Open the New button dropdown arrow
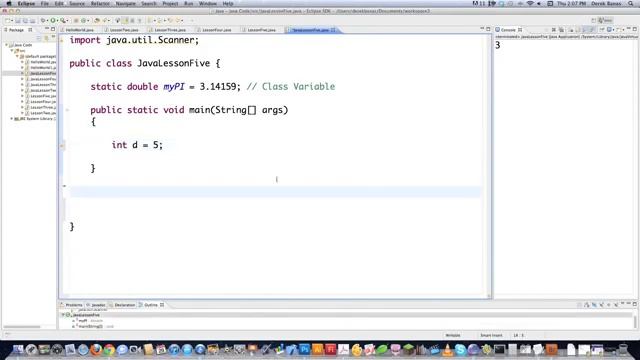 tap(12, 20)
